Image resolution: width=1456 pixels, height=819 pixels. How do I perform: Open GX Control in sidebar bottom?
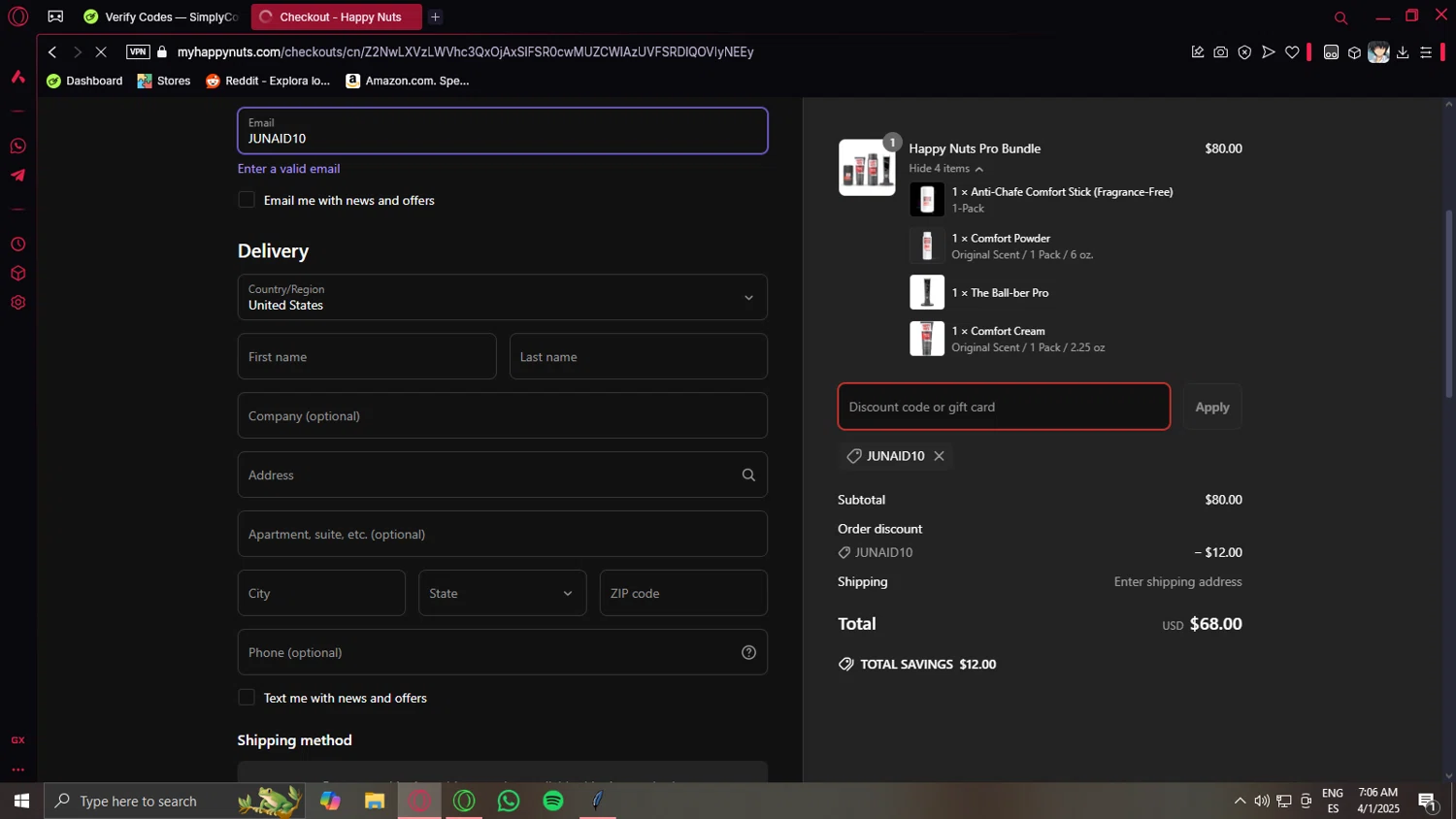click(x=17, y=740)
